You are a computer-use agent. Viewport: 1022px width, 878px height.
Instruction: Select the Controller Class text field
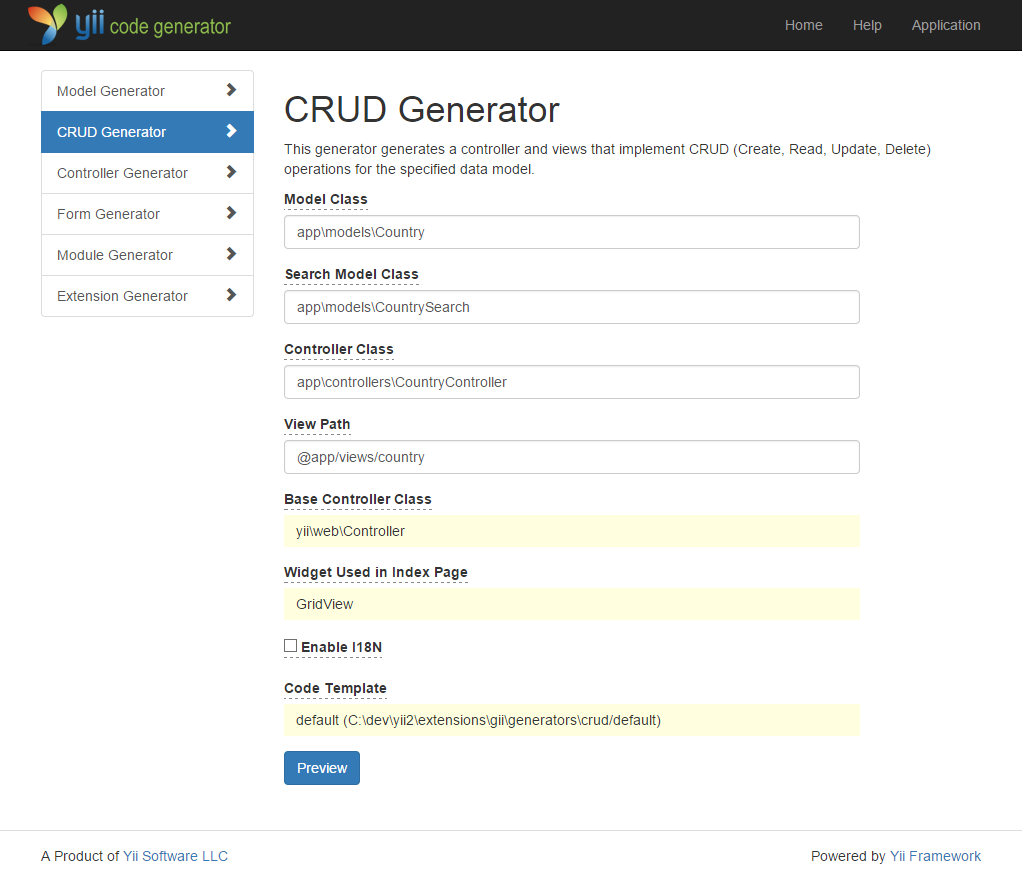click(571, 382)
